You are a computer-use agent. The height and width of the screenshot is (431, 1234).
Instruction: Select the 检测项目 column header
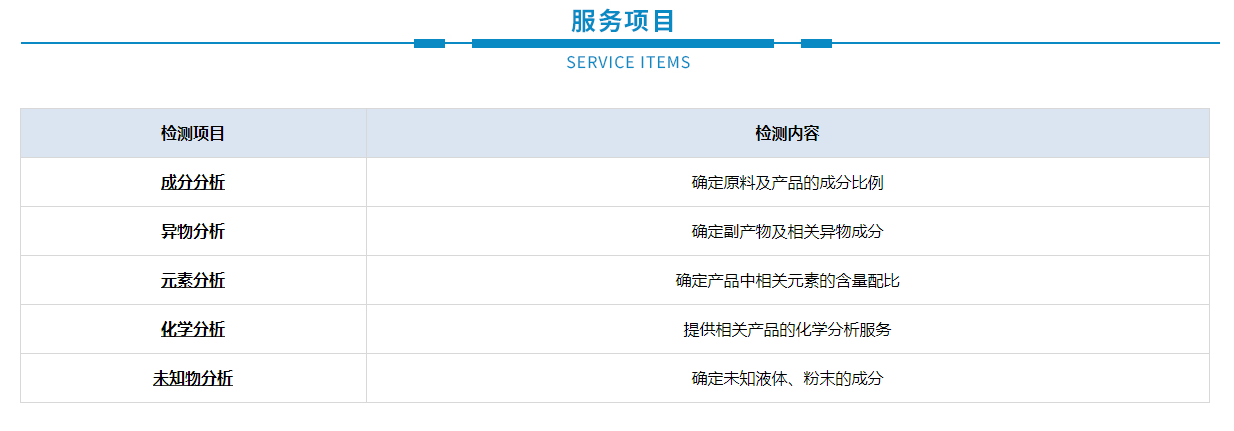coord(193,134)
